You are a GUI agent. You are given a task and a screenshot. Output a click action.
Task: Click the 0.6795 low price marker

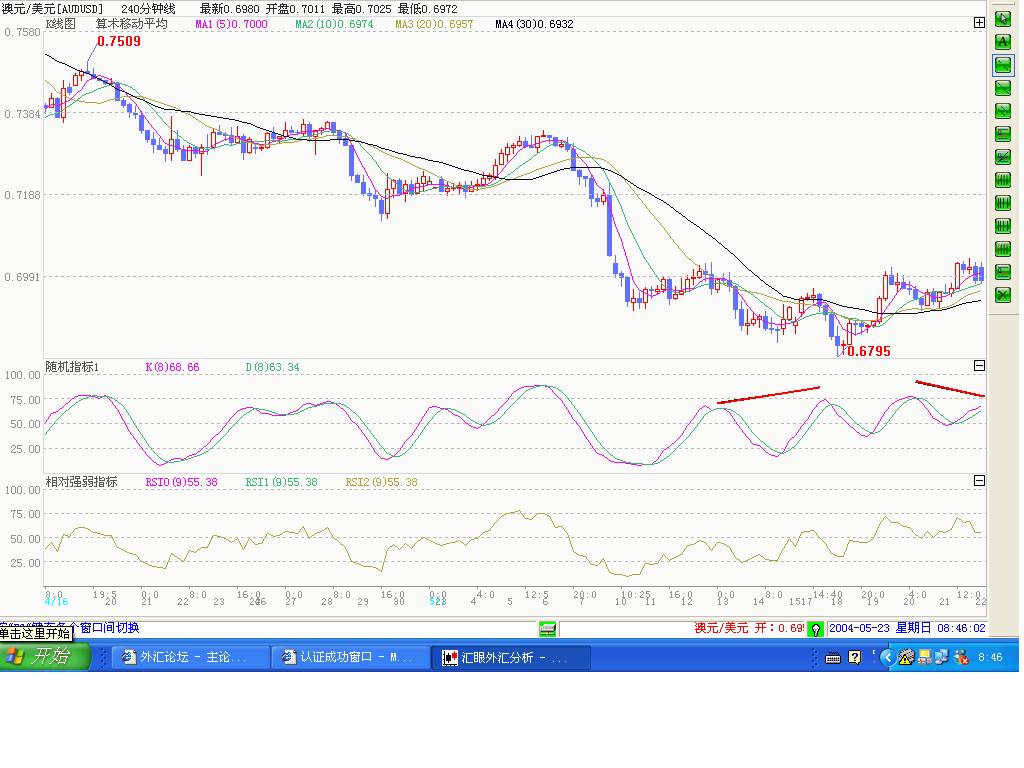coord(868,351)
